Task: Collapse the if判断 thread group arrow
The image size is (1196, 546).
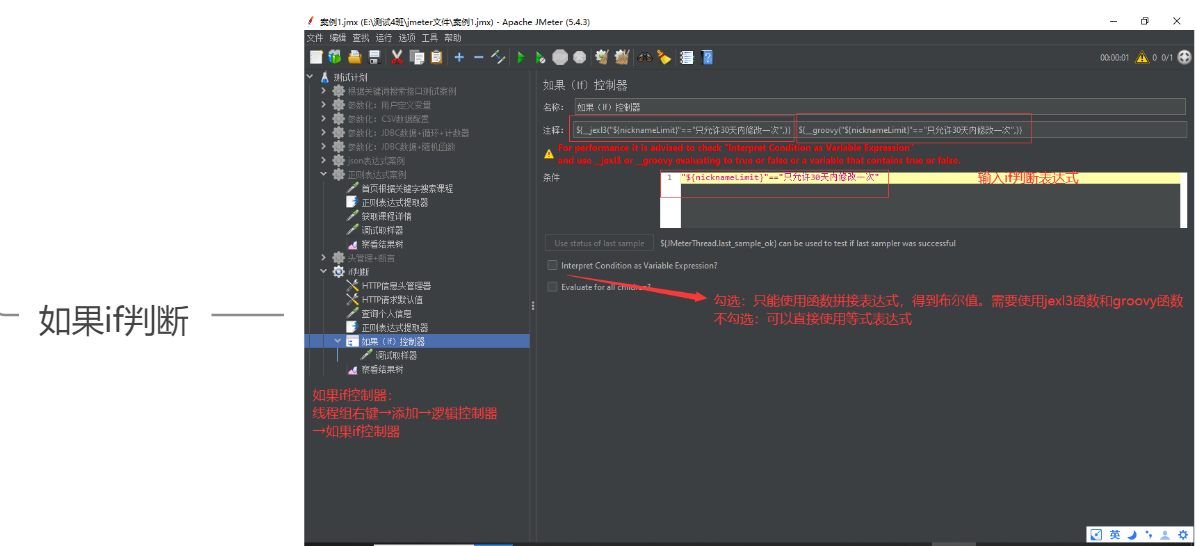Action: pos(323,271)
